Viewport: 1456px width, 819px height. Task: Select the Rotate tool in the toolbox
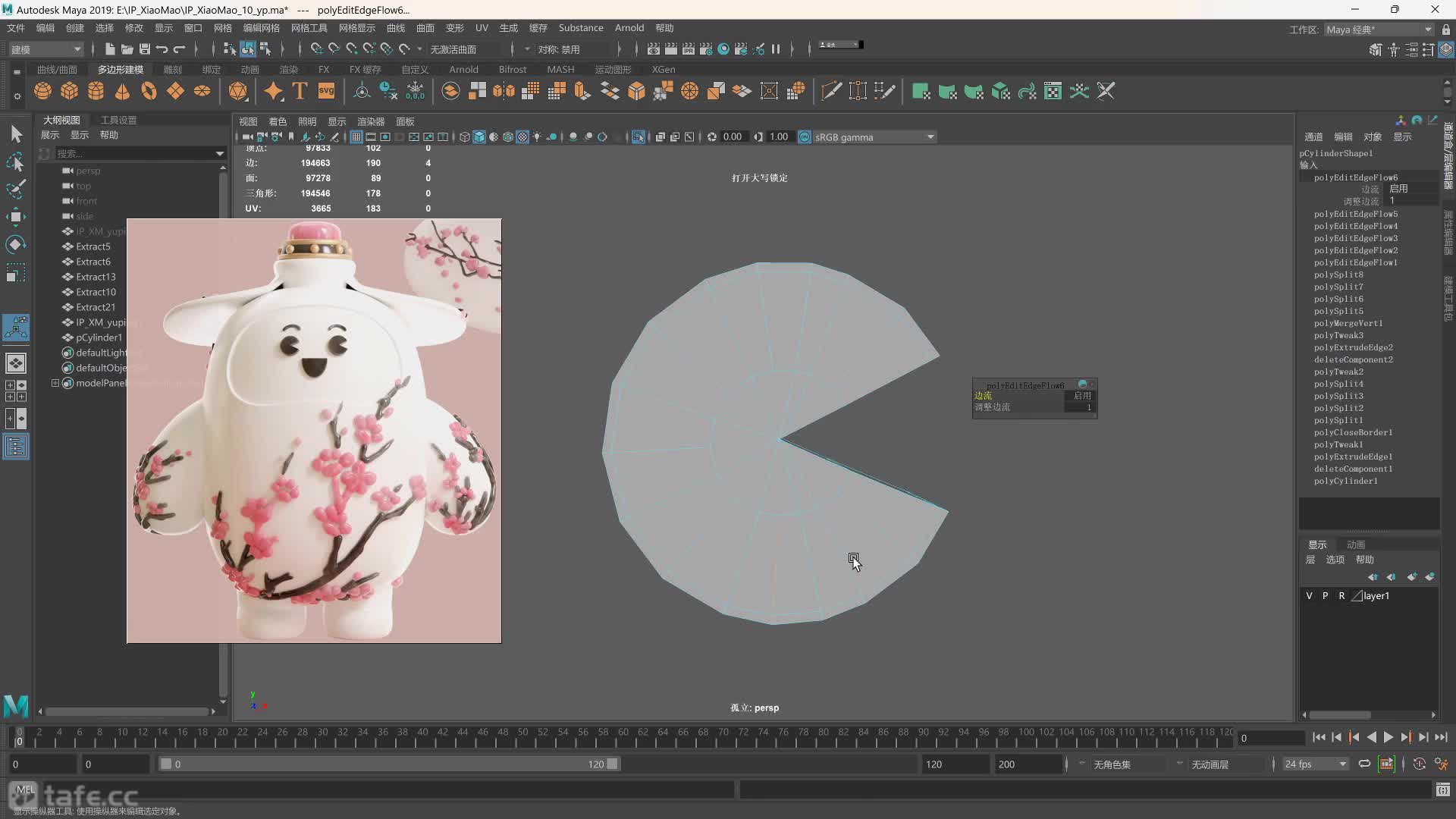15,244
